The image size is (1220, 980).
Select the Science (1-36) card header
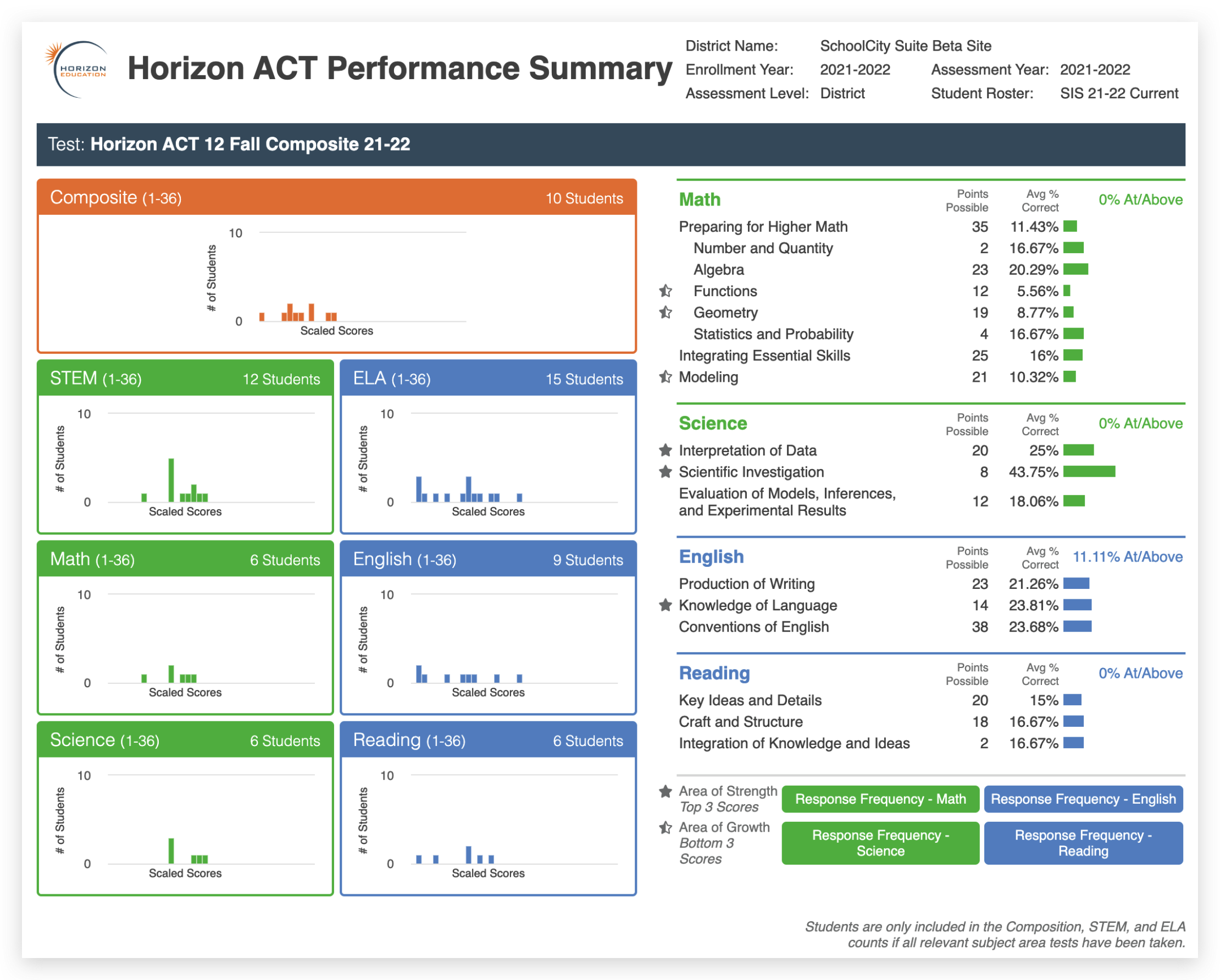tap(185, 740)
